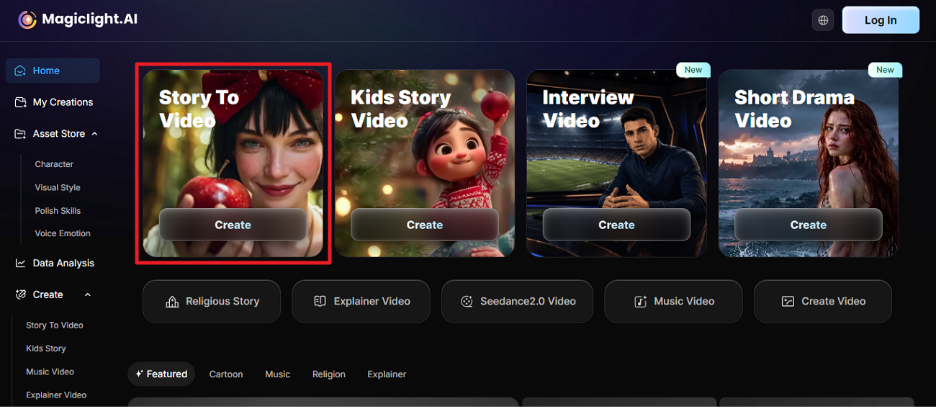
Task: Click the Story To Video card image
Action: [233, 163]
